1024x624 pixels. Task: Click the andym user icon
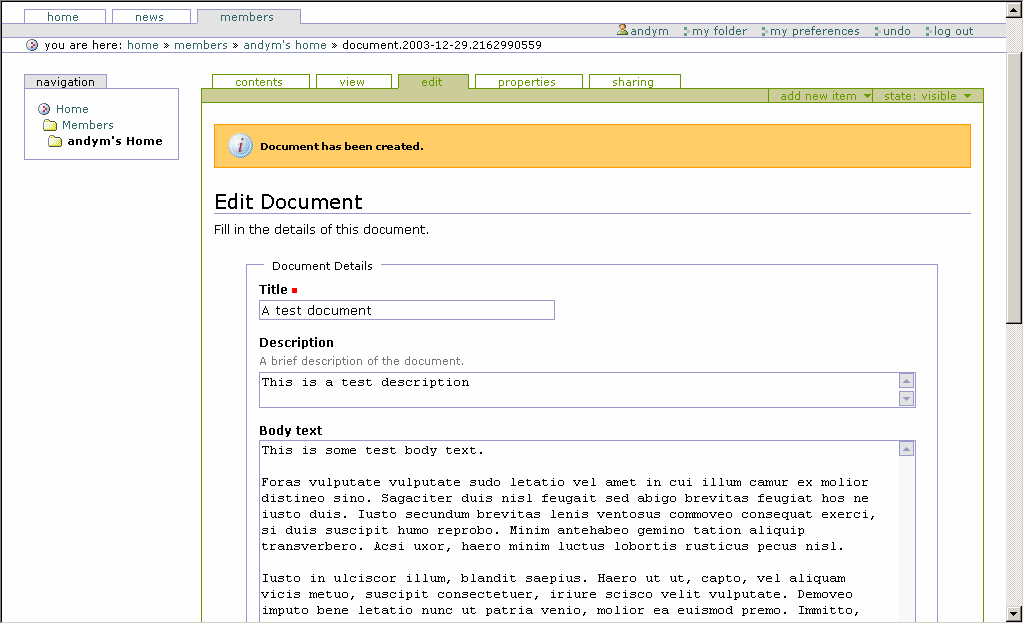click(x=623, y=31)
